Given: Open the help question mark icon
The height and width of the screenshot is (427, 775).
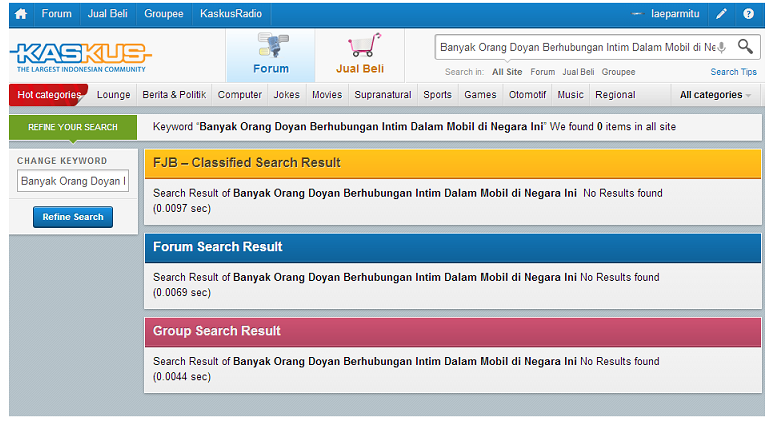Looking at the screenshot, I should pyautogui.click(x=748, y=14).
